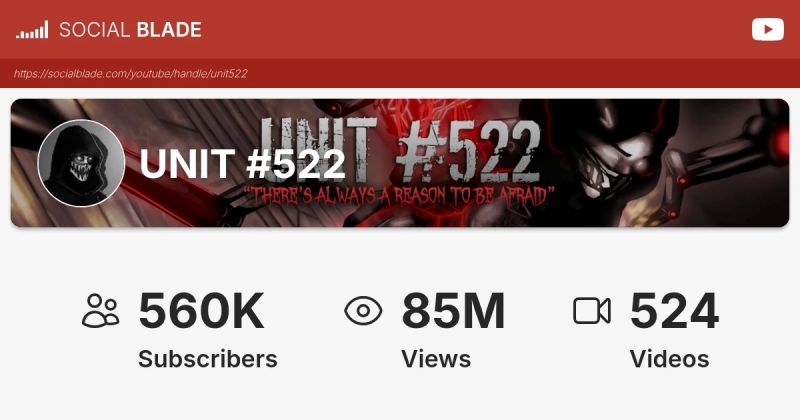Click the red Social Blade header bar
Image resolution: width=800 pixels, height=420 pixels.
(400, 30)
